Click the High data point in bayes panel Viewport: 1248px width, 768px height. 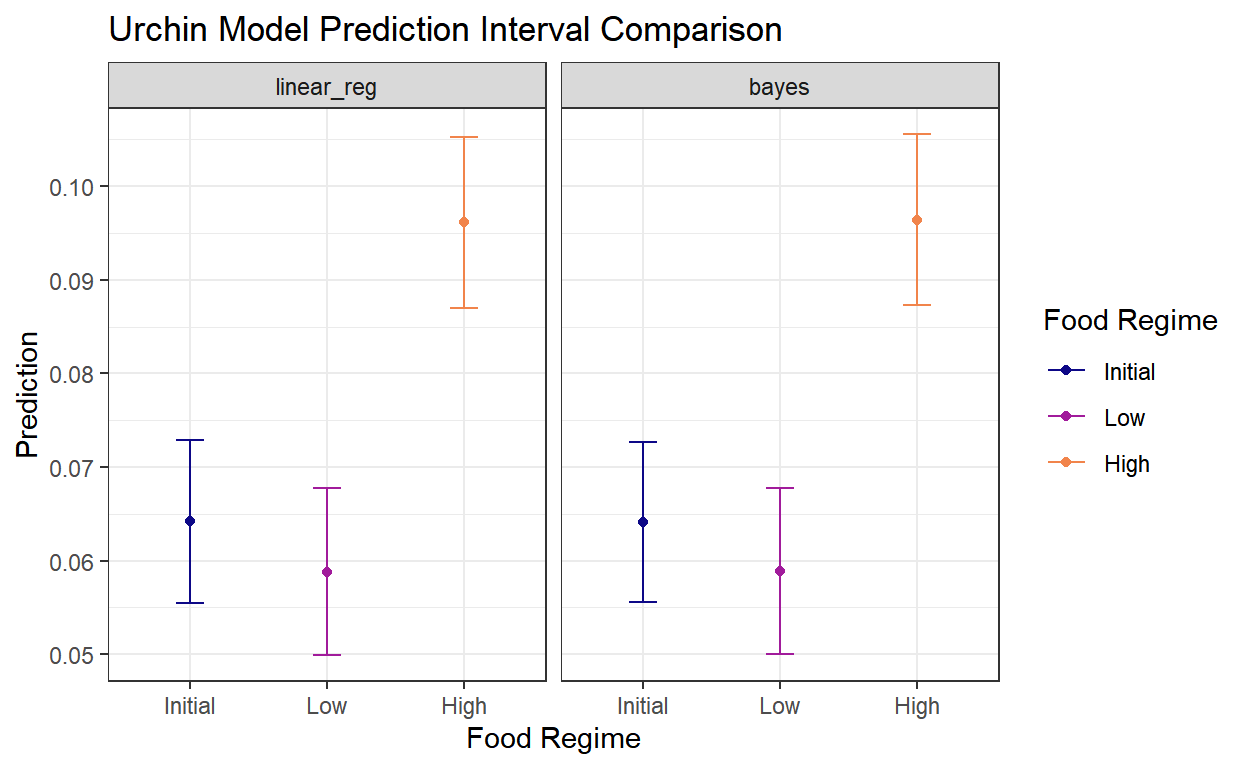(917, 220)
